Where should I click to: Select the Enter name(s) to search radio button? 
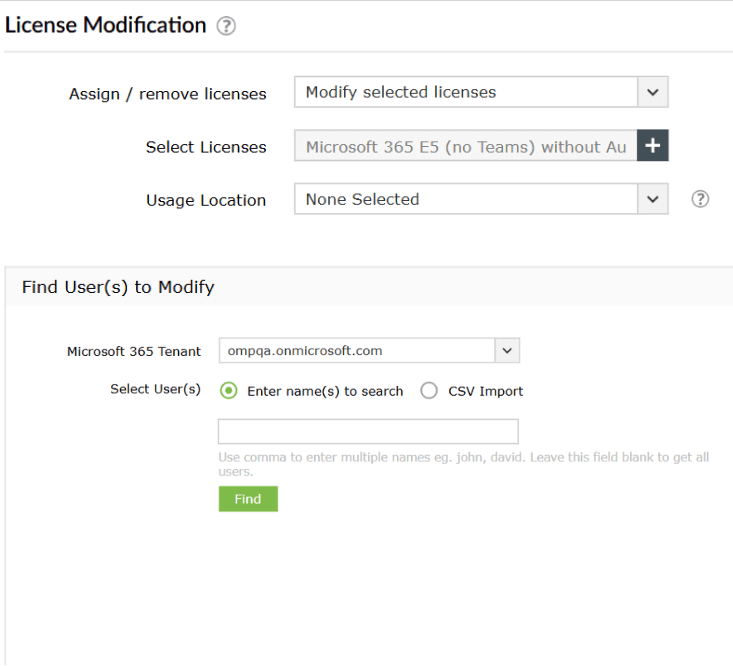coord(228,391)
